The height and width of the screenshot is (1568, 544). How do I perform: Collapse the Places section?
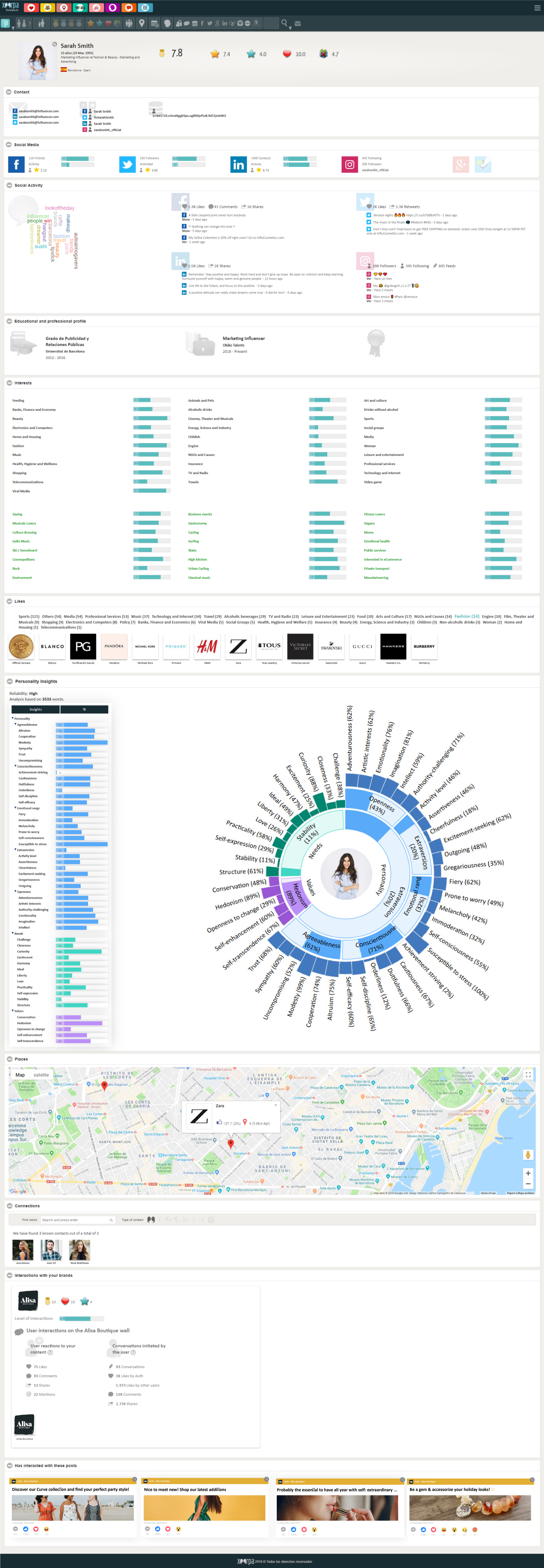pos(9,1059)
